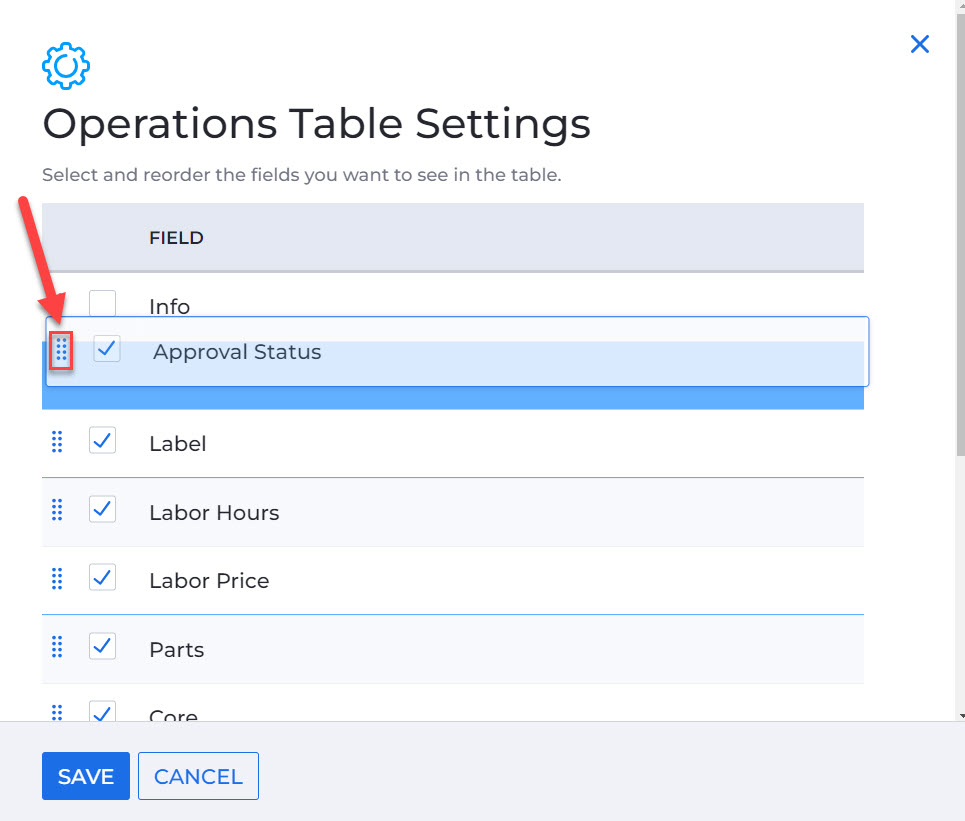Viewport: 965px width, 821px height.
Task: Uncheck Labor Hours visibility
Action: (101, 508)
